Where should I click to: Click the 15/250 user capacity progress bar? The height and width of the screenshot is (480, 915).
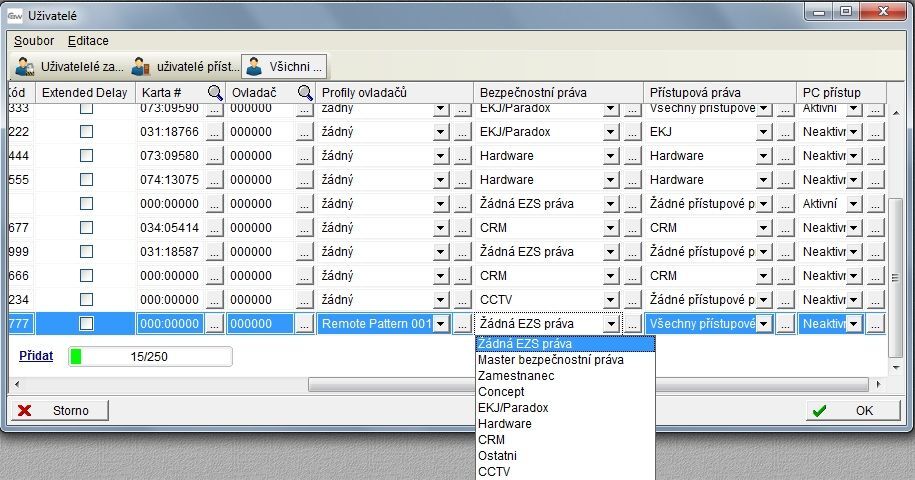149,356
